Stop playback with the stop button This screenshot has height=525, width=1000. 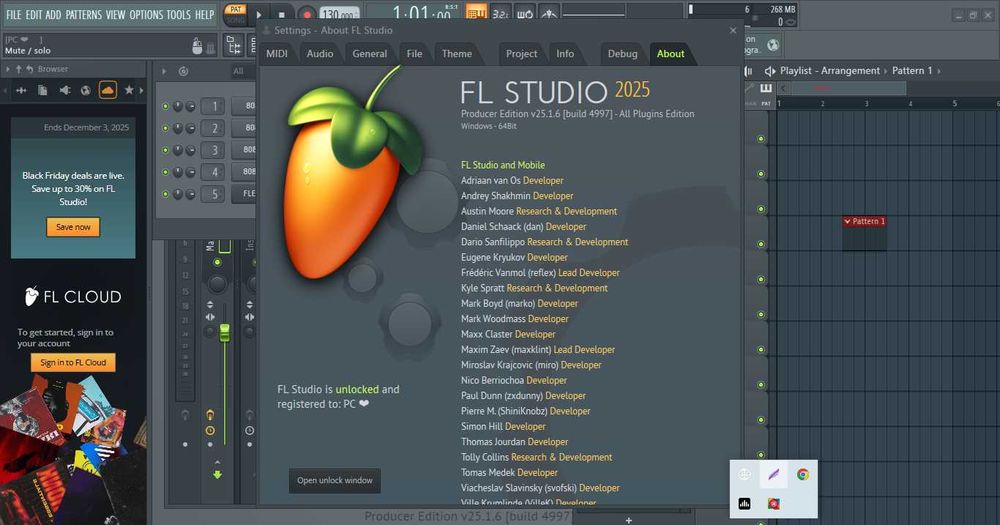click(282, 14)
